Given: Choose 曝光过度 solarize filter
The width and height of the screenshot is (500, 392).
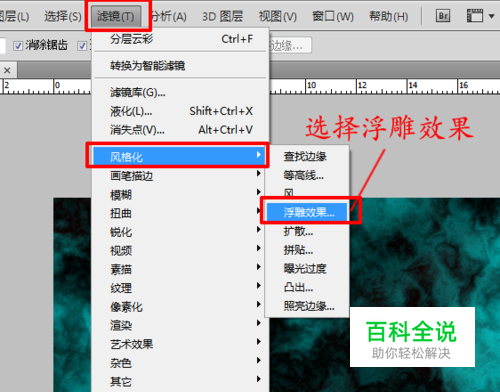Looking at the screenshot, I should [307, 268].
